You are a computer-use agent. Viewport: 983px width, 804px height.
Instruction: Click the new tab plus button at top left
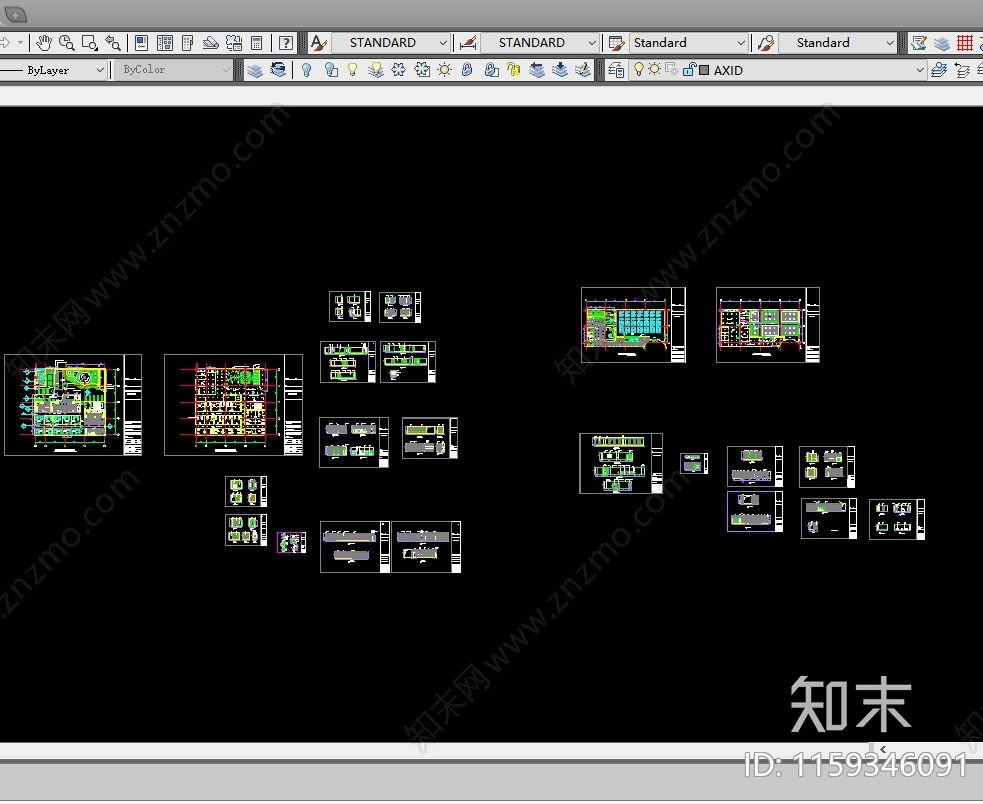[x=15, y=13]
